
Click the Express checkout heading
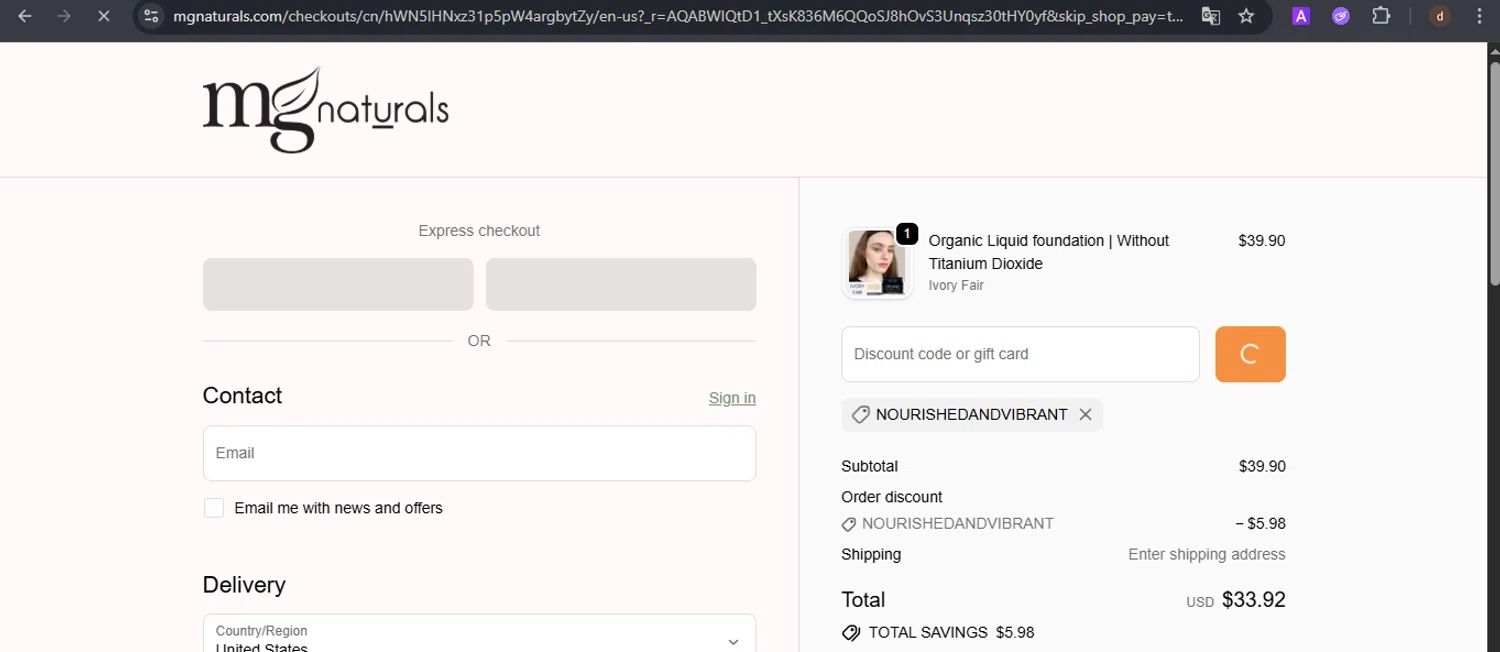[x=479, y=231]
